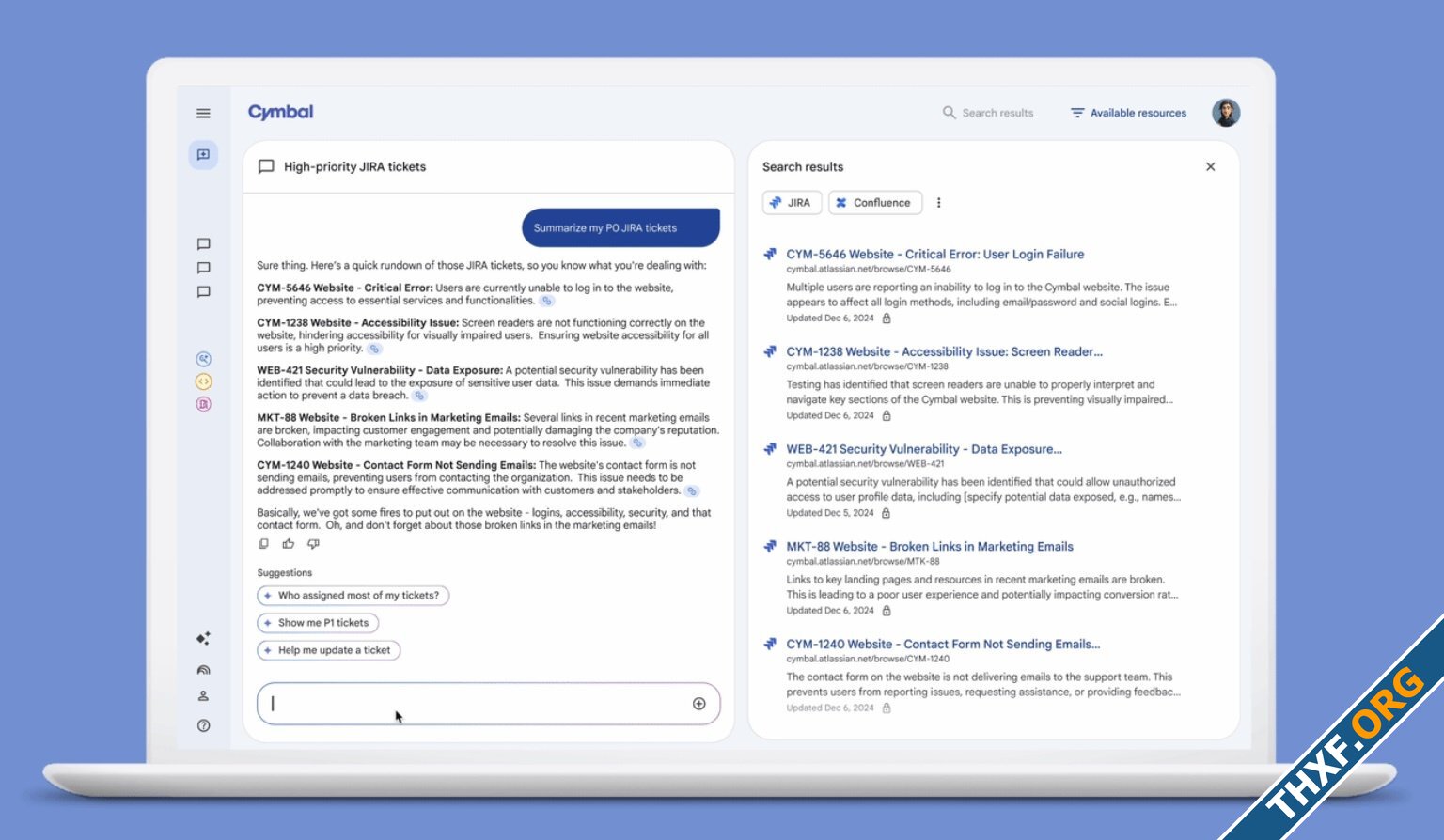Screen dimensions: 1444x840
Task: Give the response a thumbs down
Action: 313,544
